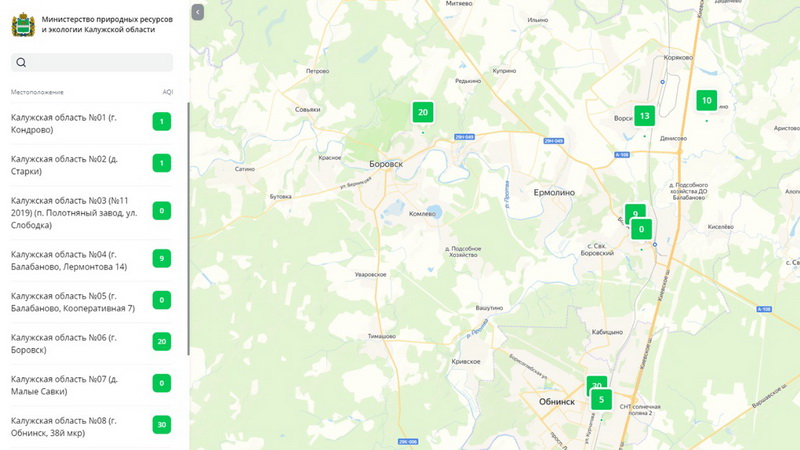Image resolution: width=800 pixels, height=450 pixels.
Task: Select station №05 Балабаново, Кооперативная 7
Action: coord(92,302)
